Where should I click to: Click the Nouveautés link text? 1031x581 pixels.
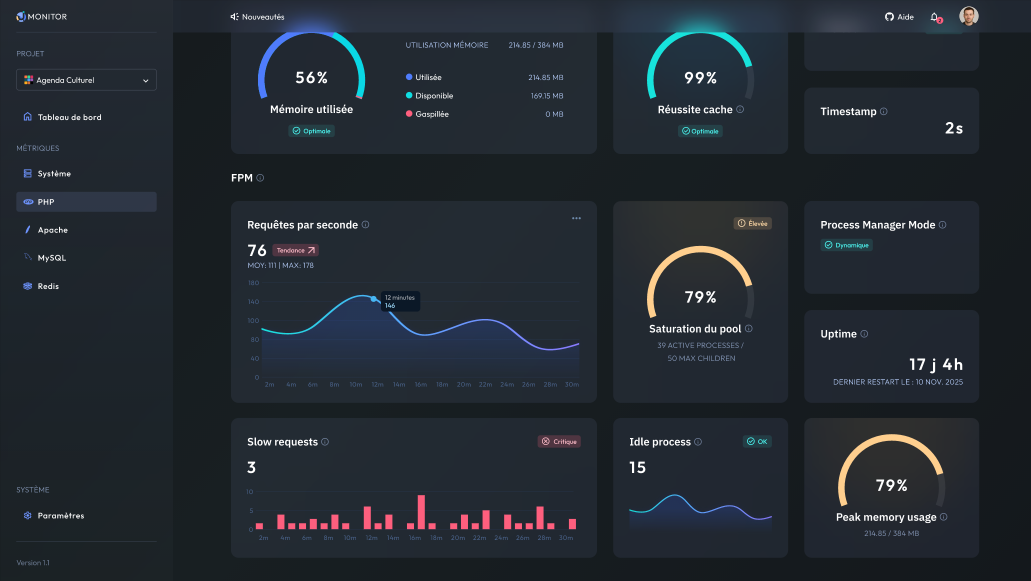click(263, 17)
